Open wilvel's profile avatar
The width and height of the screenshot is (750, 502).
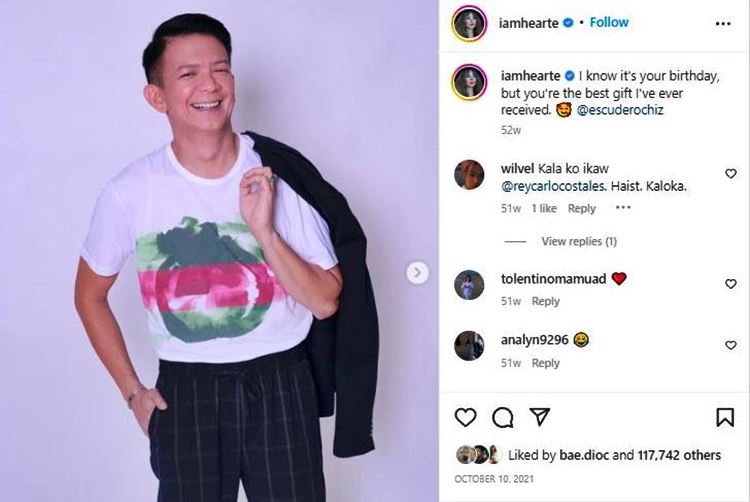(x=469, y=175)
